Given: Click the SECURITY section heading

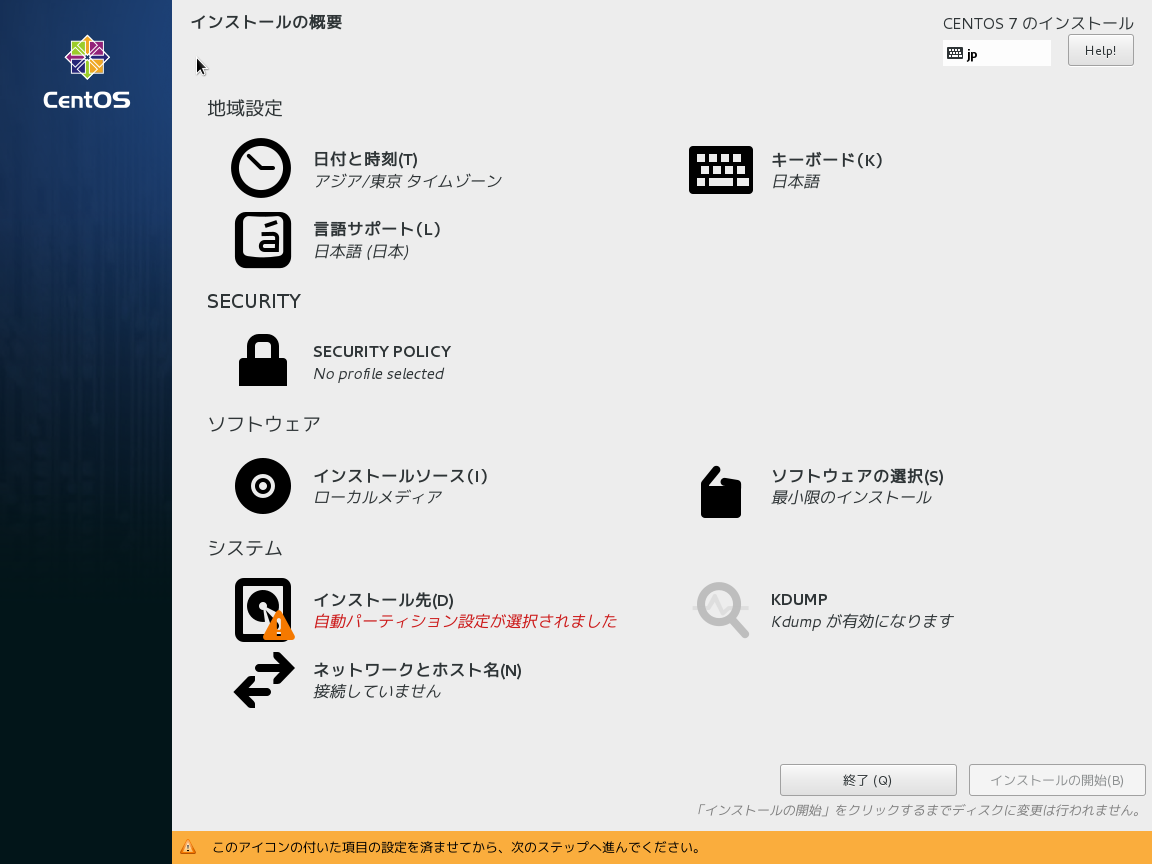Looking at the screenshot, I should coord(253,301).
